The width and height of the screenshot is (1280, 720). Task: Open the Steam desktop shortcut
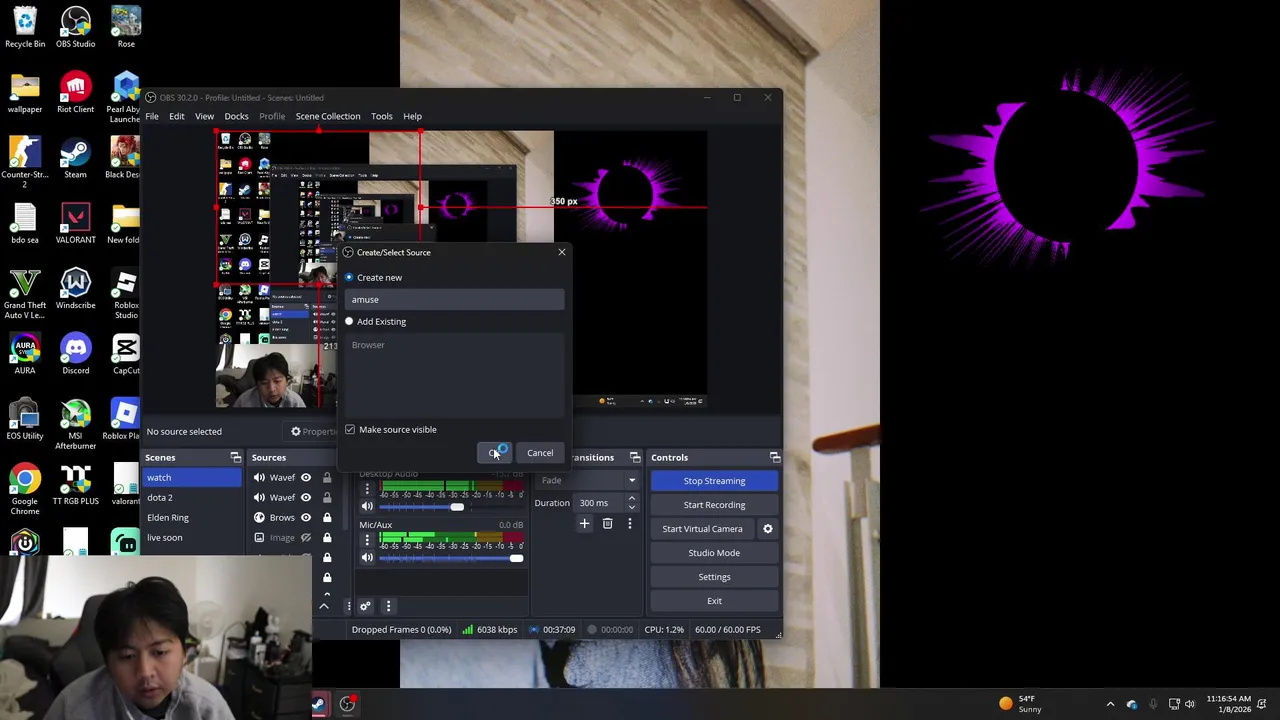(x=75, y=158)
